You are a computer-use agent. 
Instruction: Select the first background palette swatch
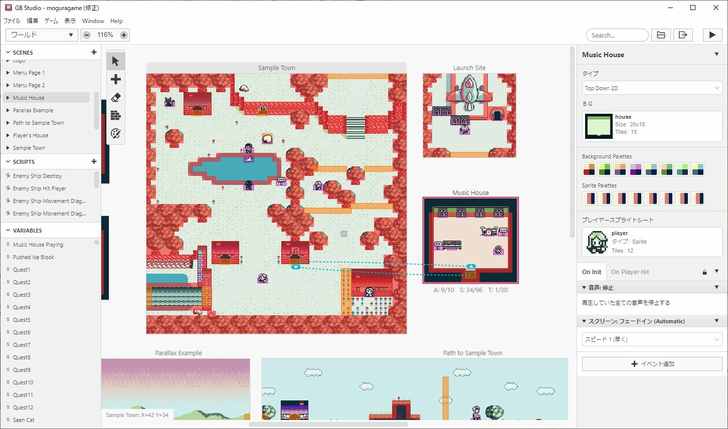[x=589, y=169]
